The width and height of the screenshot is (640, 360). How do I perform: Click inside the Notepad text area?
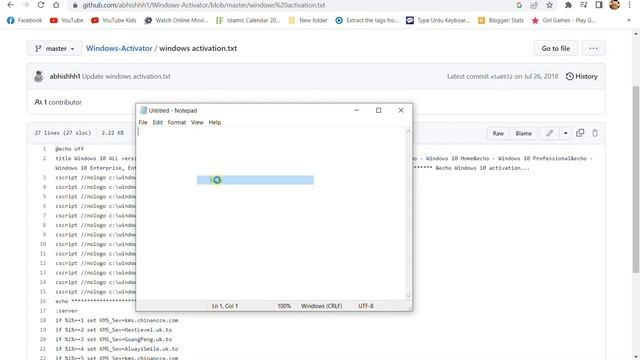[x=270, y=213]
